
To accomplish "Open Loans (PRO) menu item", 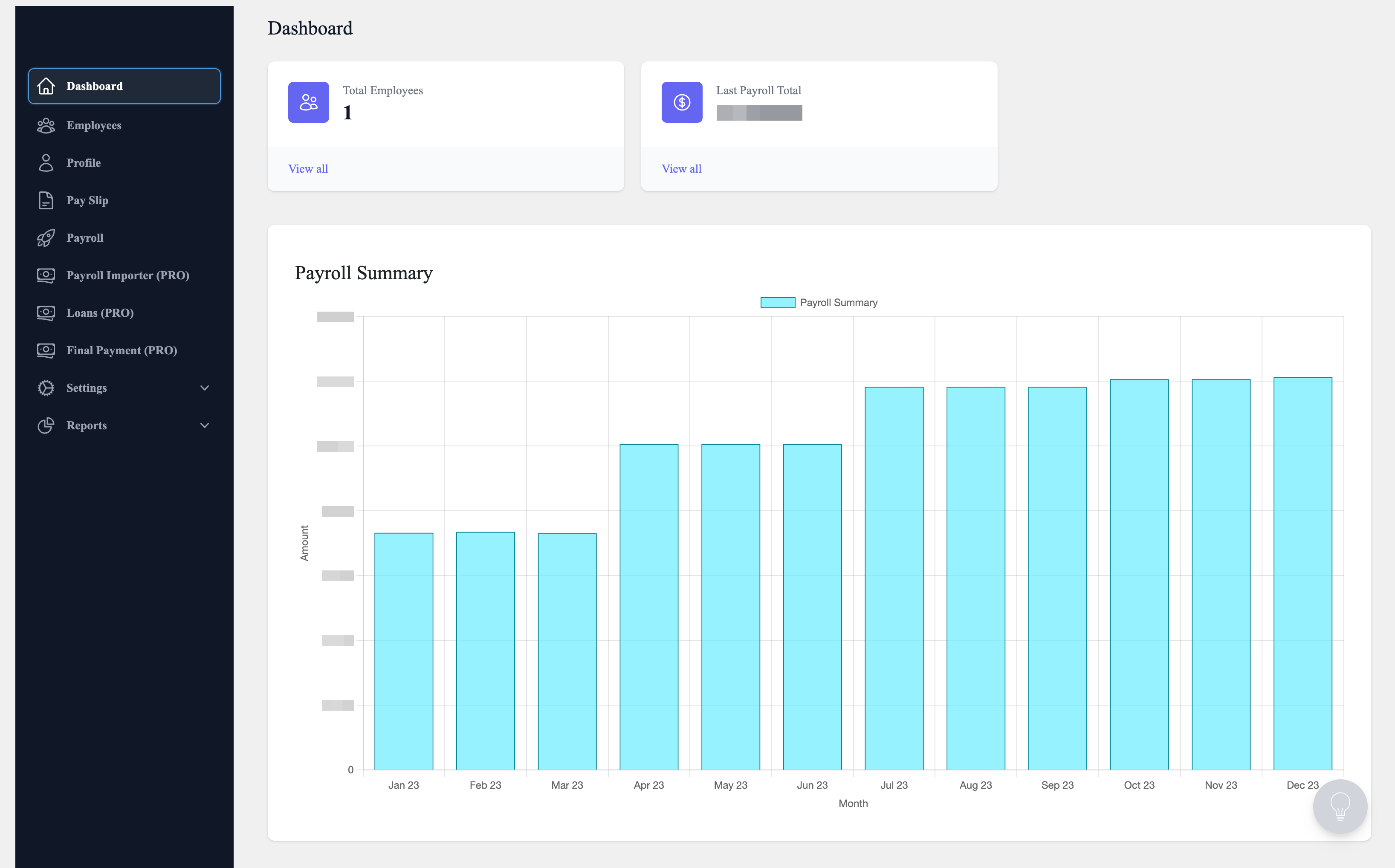I will click(x=100, y=313).
